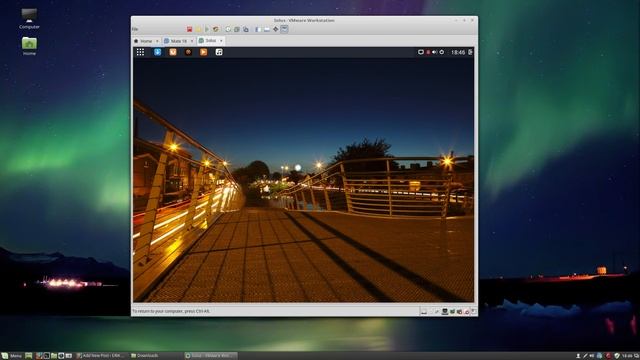Select the Solus VMware task in taskbar
The height and width of the screenshot is (360, 640).
click(211, 356)
